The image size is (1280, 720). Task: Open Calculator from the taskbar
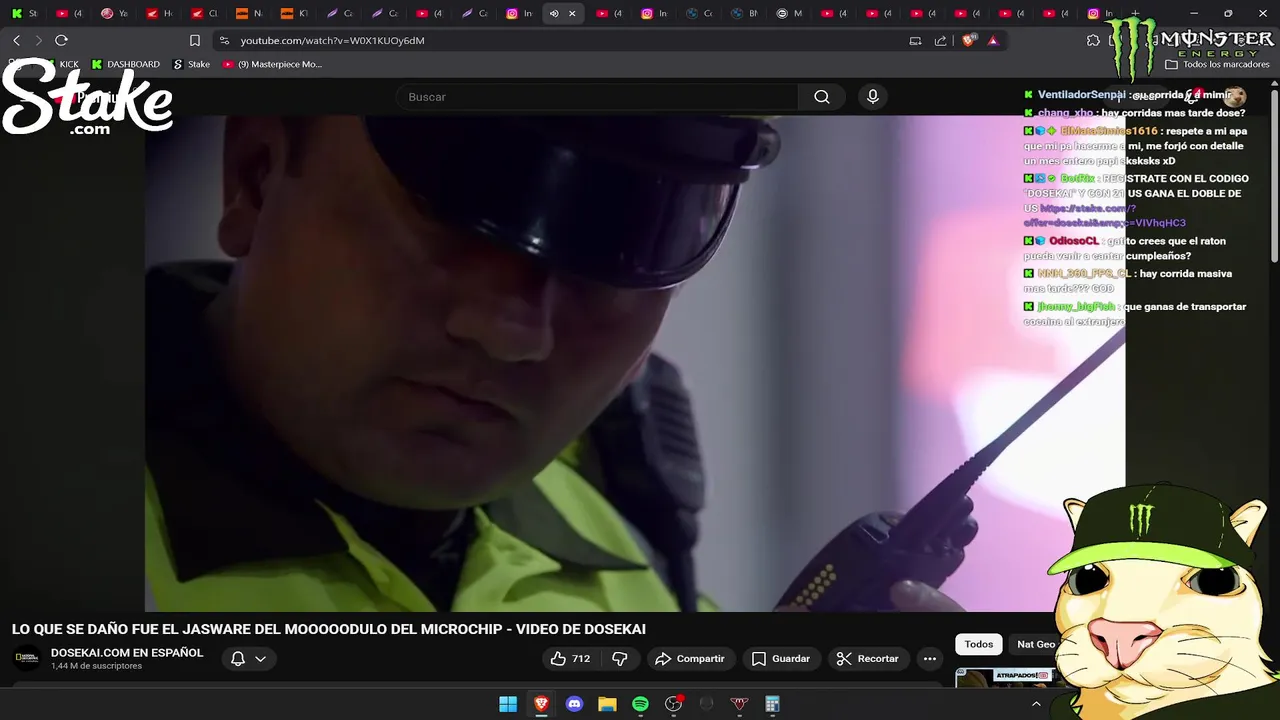coord(772,704)
